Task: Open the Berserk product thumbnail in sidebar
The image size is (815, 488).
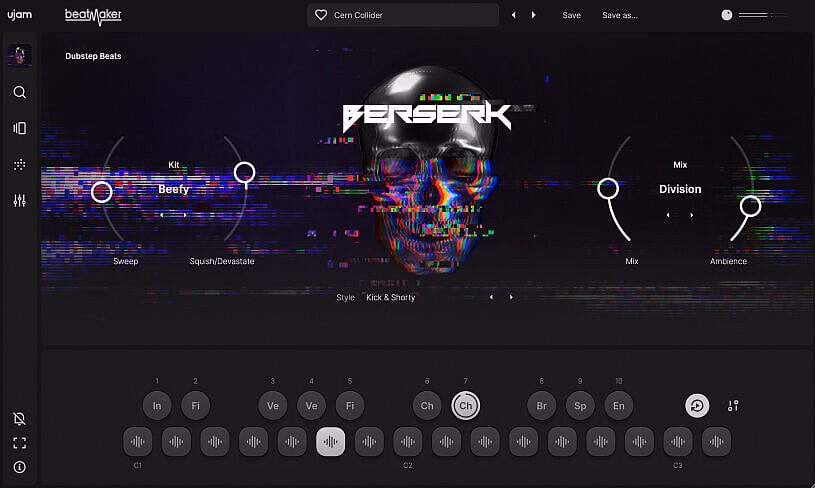Action: [20, 56]
